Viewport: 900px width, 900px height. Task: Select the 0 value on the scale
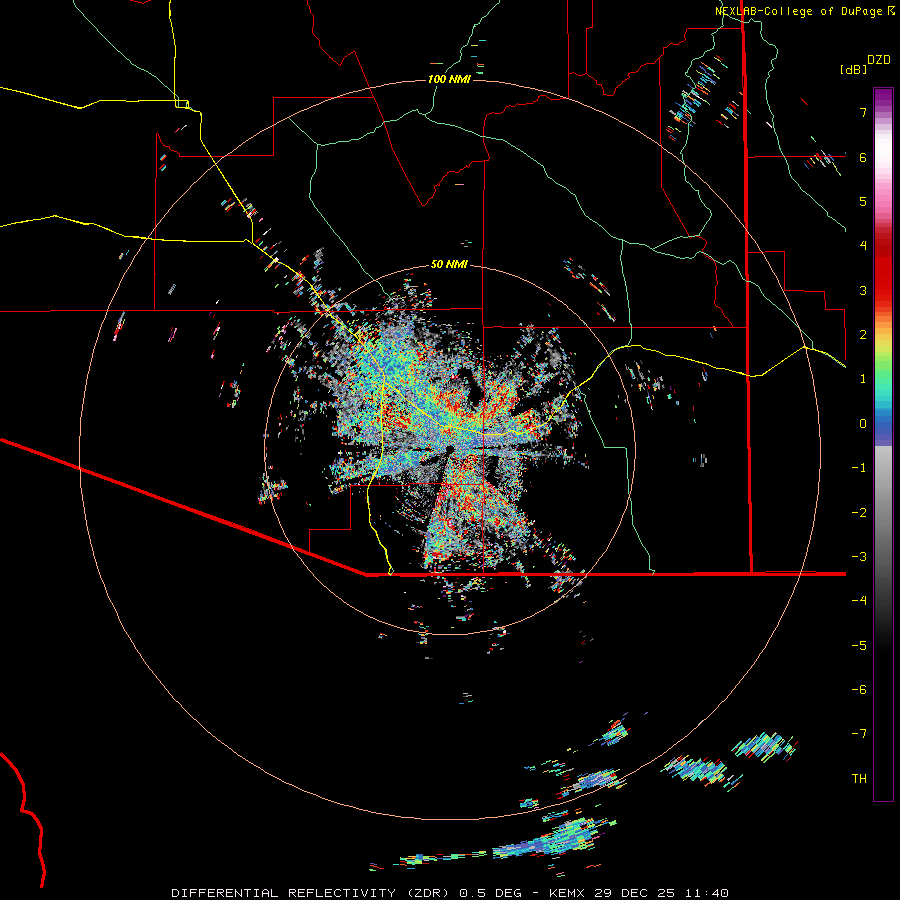click(x=863, y=424)
